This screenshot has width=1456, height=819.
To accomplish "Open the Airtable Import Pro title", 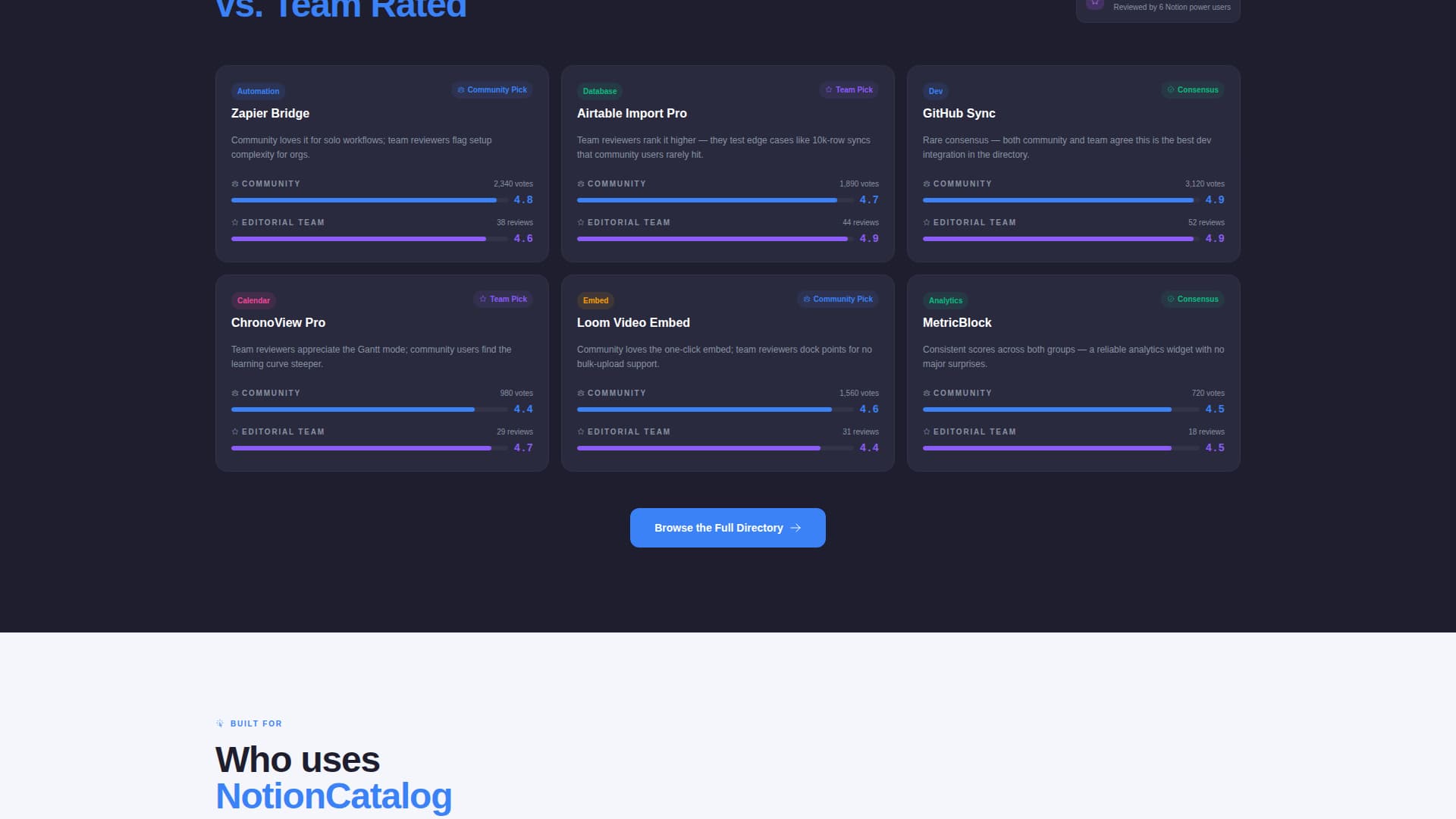I will [x=632, y=113].
